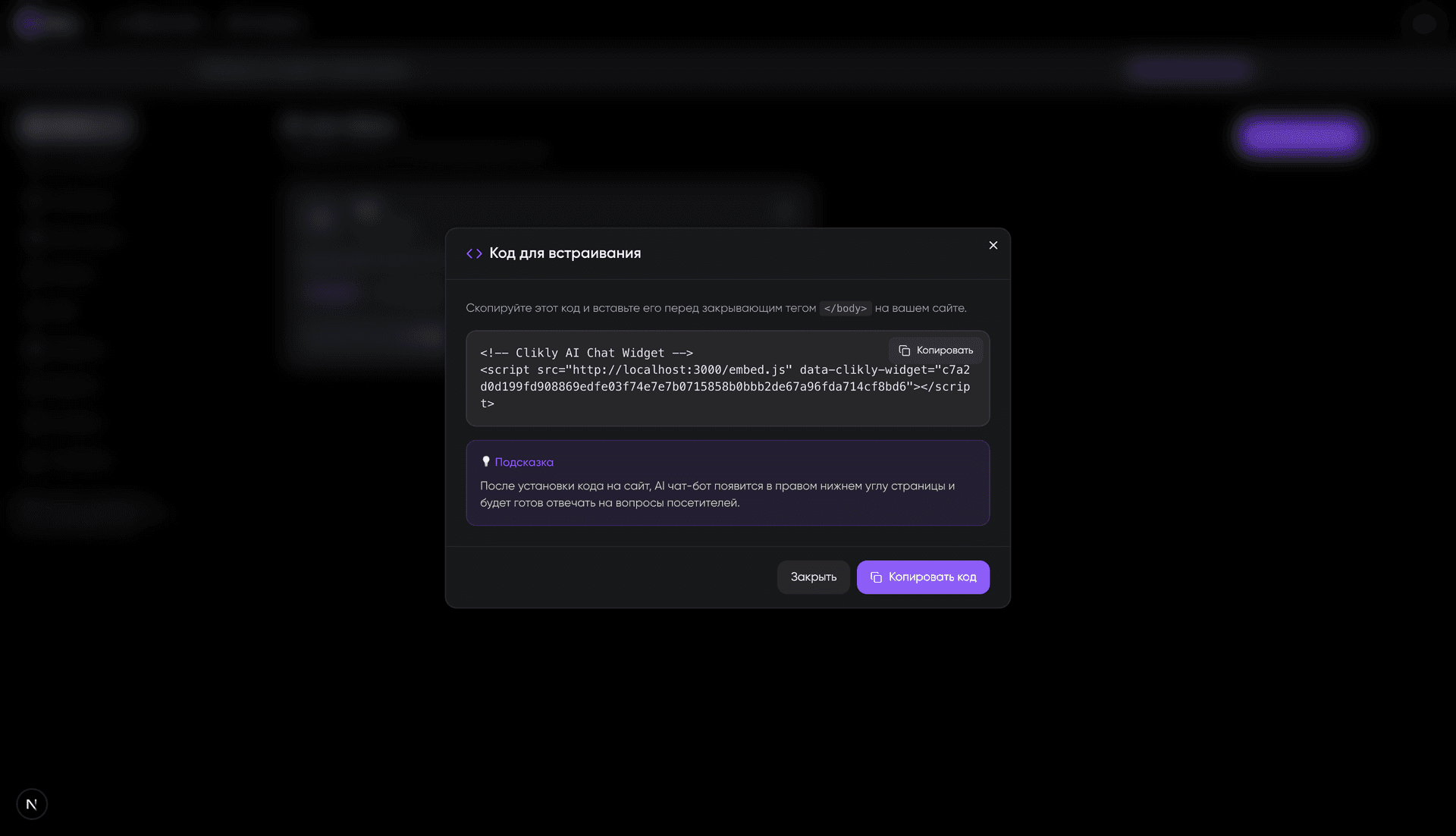Click the code brackets icon in dialog header

pos(474,253)
